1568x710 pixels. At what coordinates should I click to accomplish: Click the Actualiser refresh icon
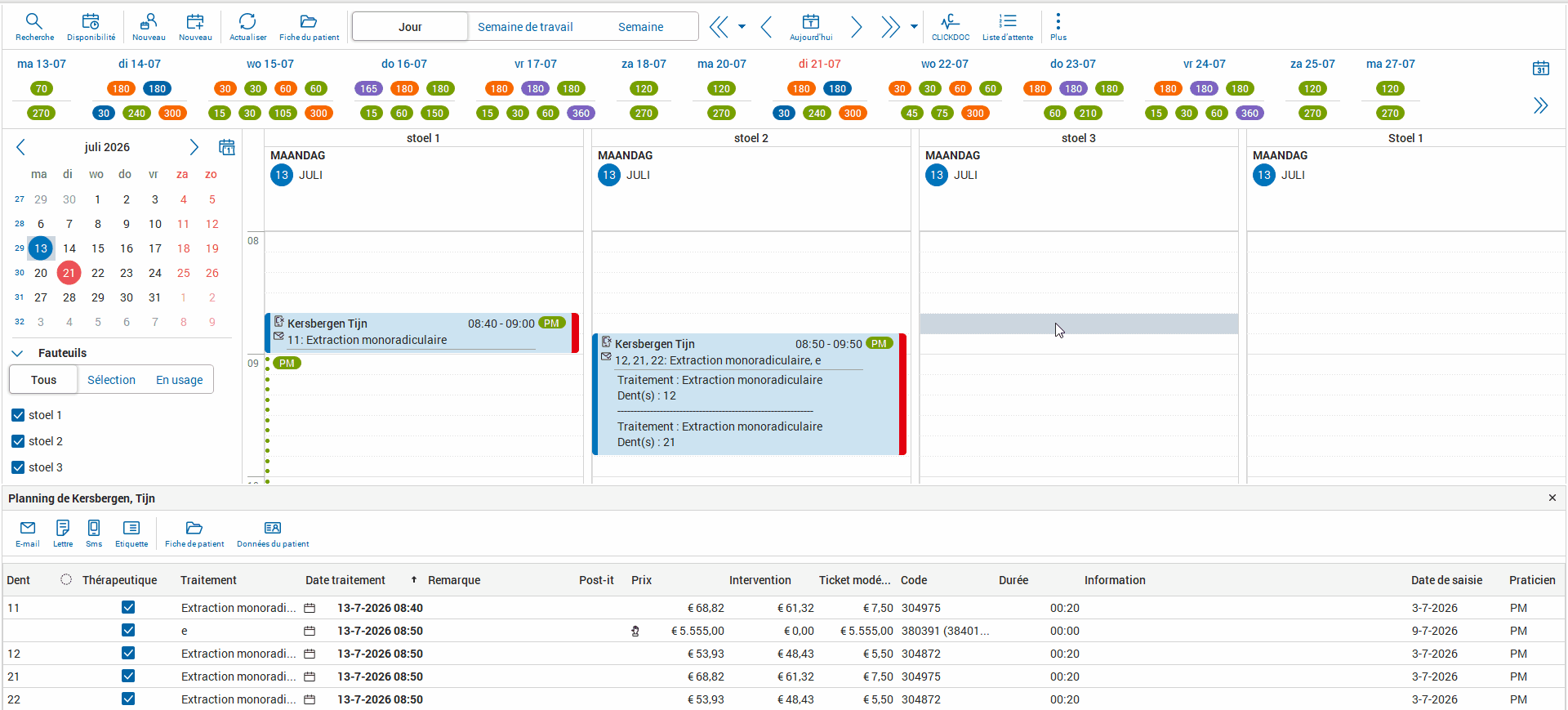coord(247,26)
